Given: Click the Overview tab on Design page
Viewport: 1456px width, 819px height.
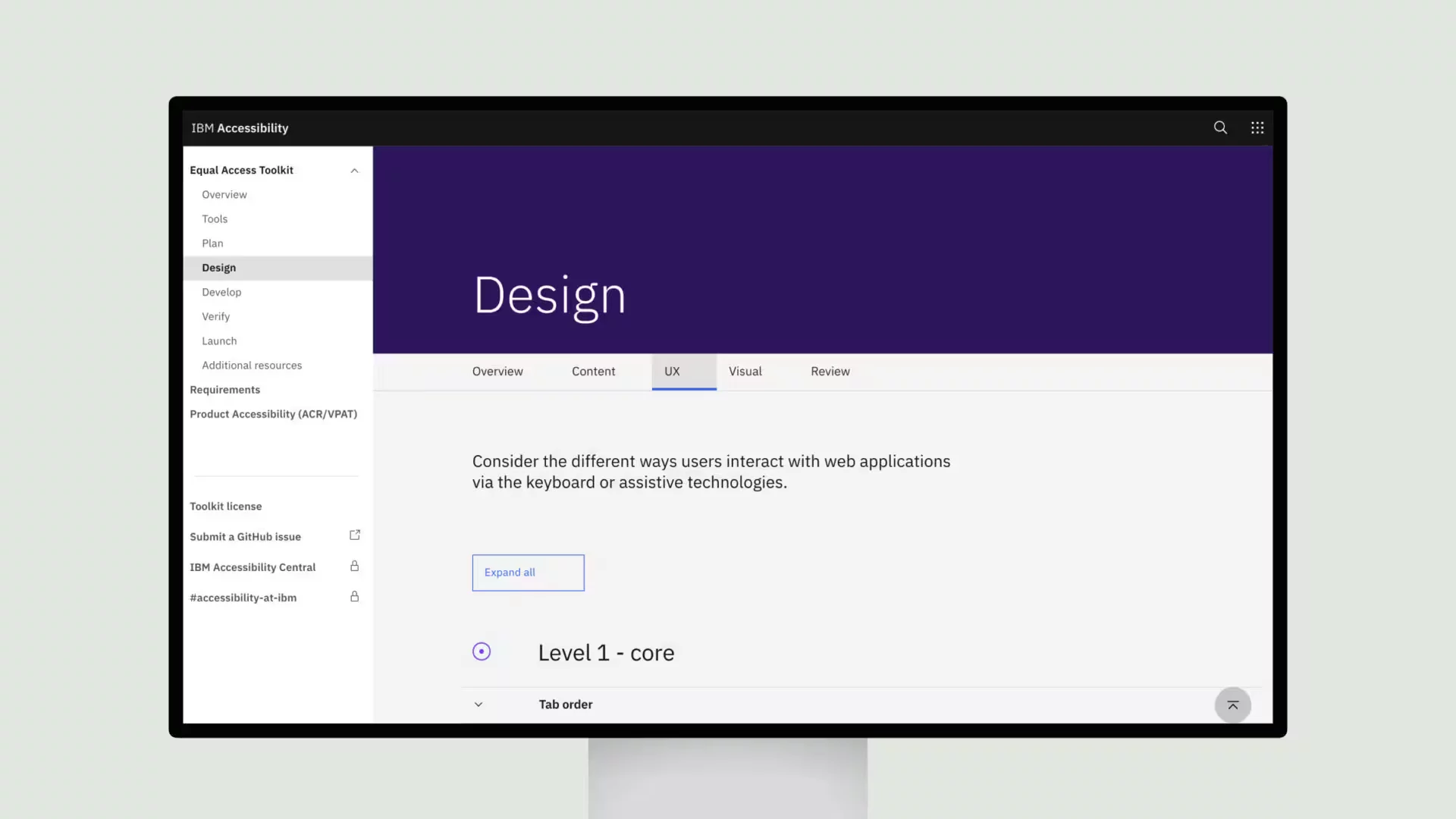Looking at the screenshot, I should pos(497,371).
